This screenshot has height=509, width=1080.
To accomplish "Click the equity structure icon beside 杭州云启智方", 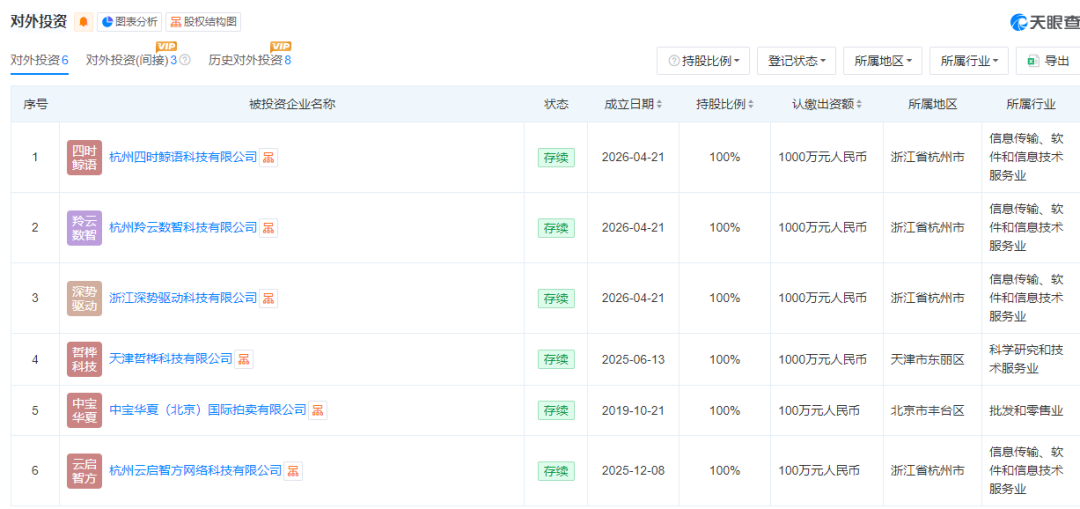I will pyautogui.click(x=293, y=470).
